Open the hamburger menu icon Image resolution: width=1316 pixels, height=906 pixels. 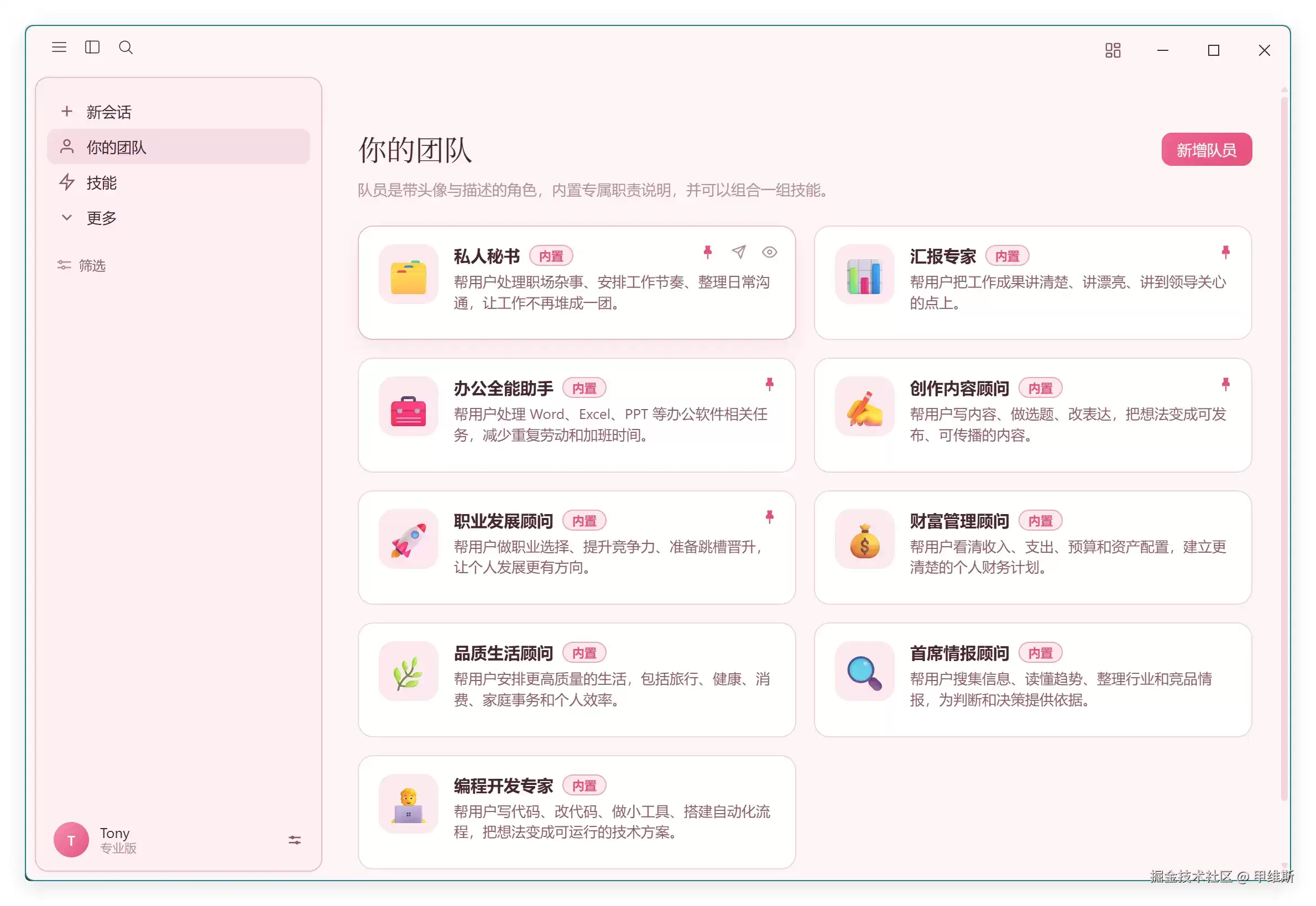click(x=59, y=47)
